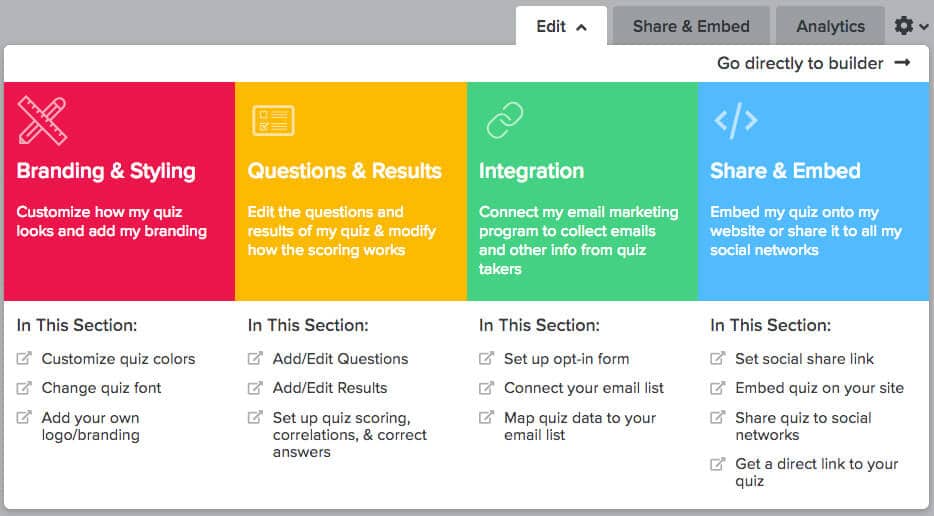This screenshot has height=516, width=934.
Task: Open Change quiz font link
Action: [x=101, y=388]
